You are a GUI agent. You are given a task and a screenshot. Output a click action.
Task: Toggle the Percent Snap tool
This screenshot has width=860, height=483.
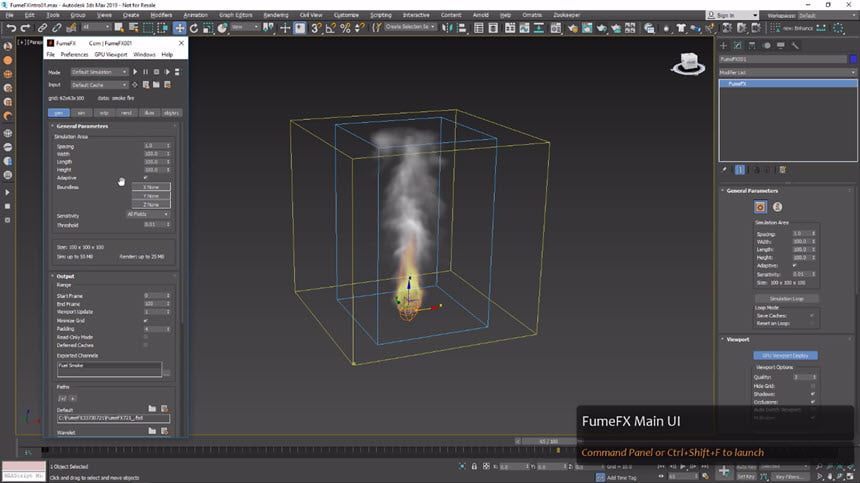(345, 28)
